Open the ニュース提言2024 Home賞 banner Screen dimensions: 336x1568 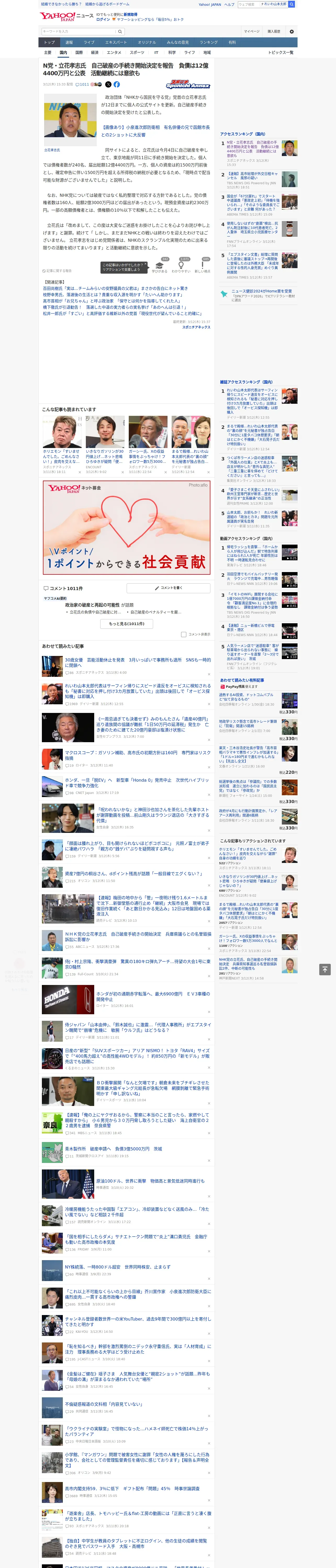click(259, 295)
